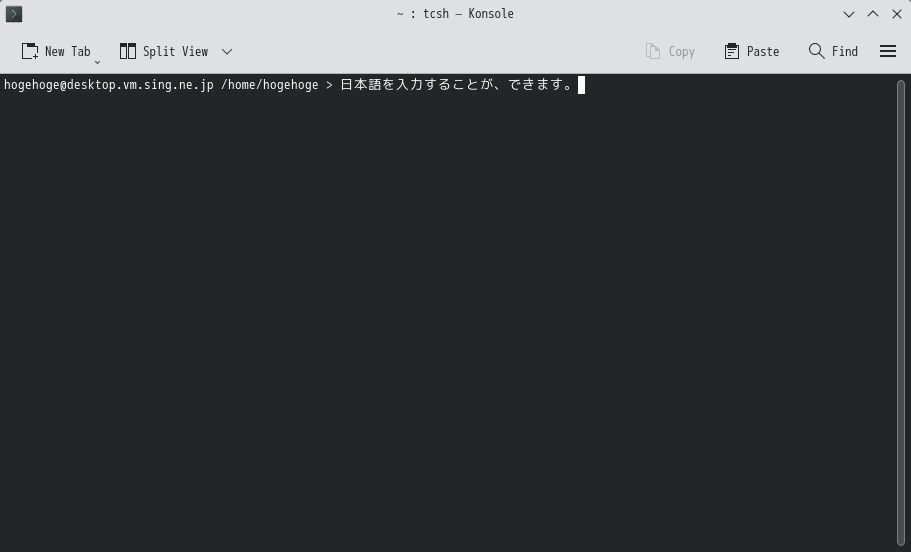This screenshot has height=552, width=911.
Task: Maximize the Konsole window
Action: point(873,14)
